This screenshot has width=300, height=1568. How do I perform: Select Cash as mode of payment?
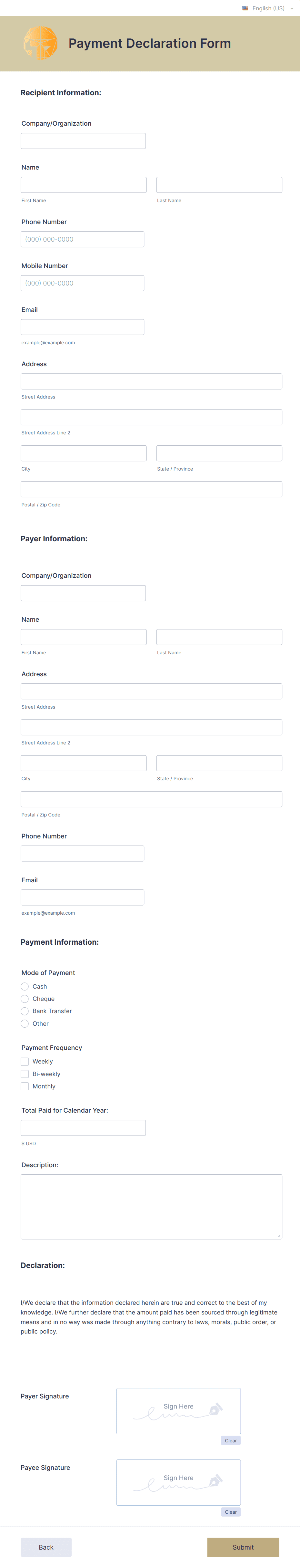24,986
